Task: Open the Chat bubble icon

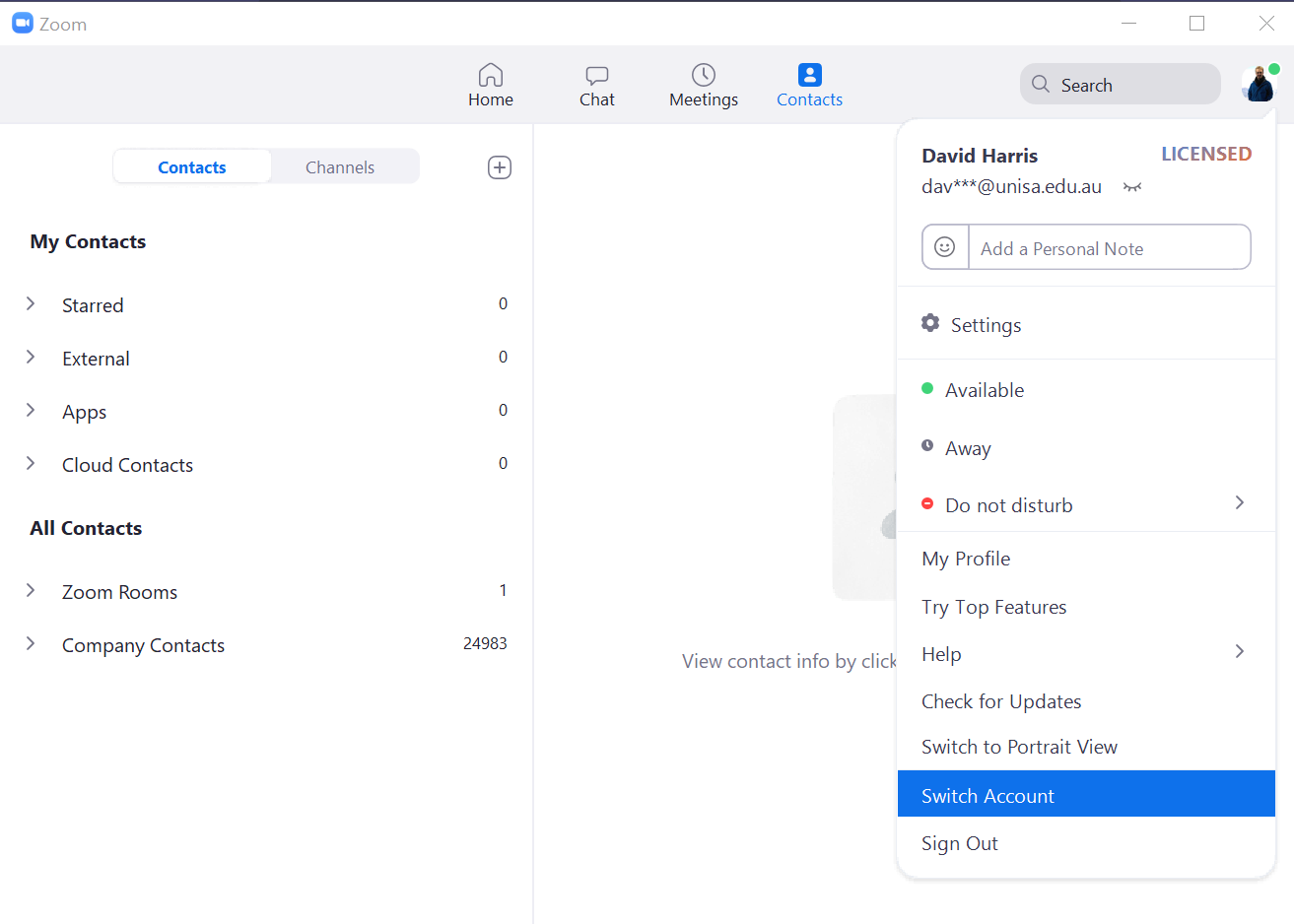Action: click(596, 75)
